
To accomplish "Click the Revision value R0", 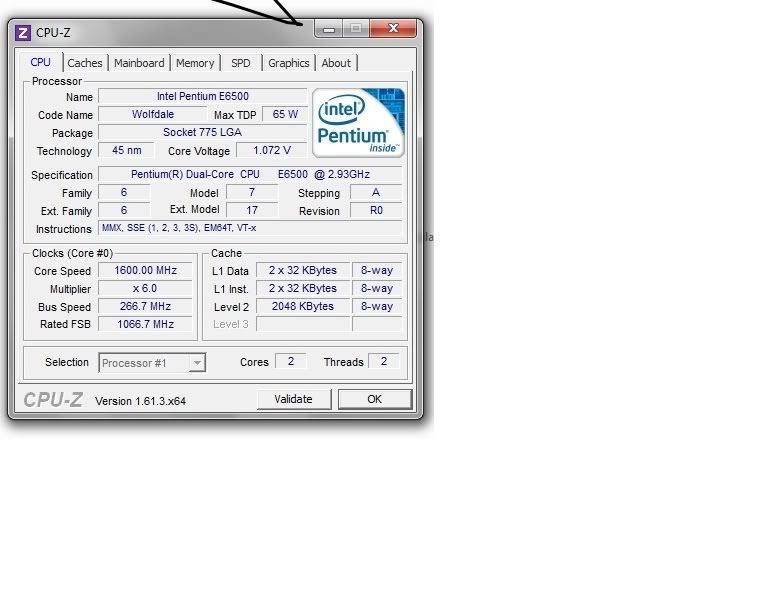I will pos(376,211).
